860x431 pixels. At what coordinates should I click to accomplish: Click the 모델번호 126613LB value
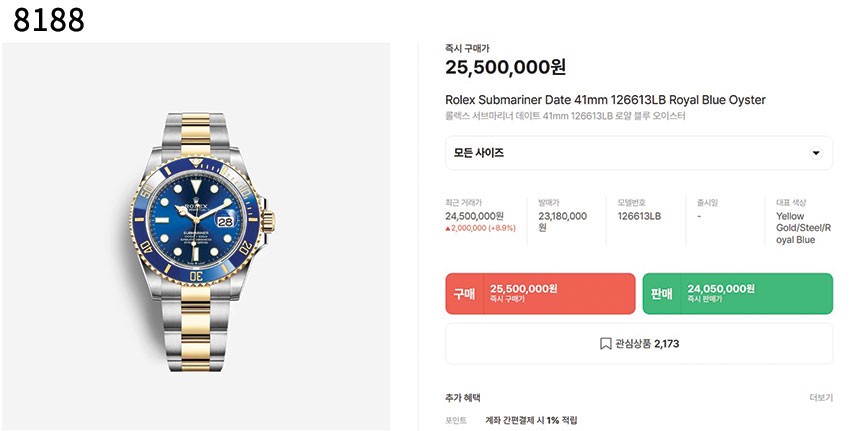tap(639, 216)
